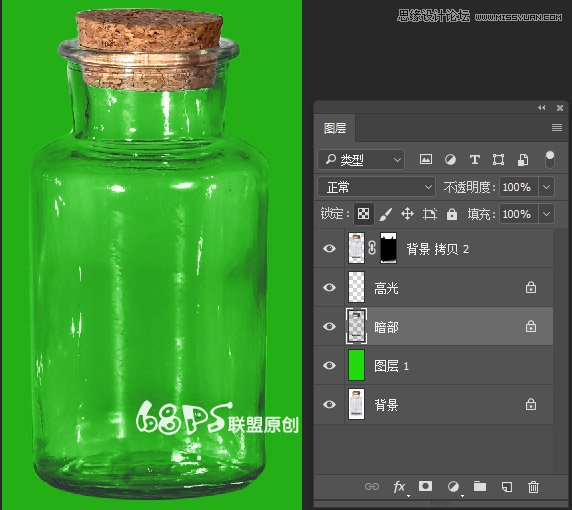Close the layers panel with X
The width and height of the screenshot is (572, 510).
coord(560,108)
